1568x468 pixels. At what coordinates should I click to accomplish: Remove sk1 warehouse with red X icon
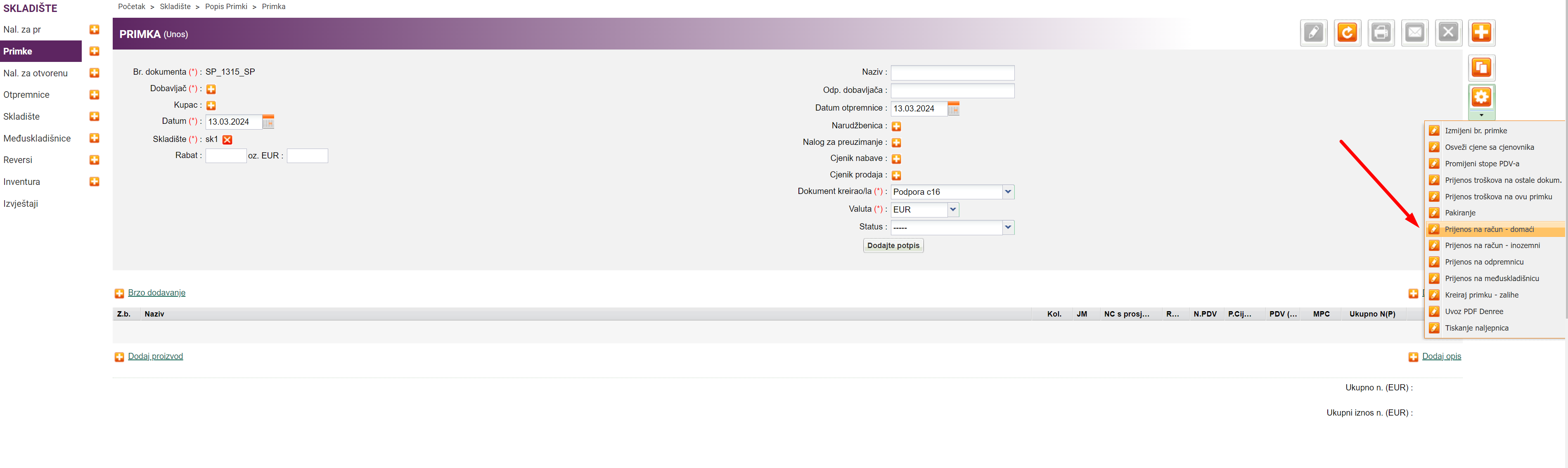click(x=227, y=140)
